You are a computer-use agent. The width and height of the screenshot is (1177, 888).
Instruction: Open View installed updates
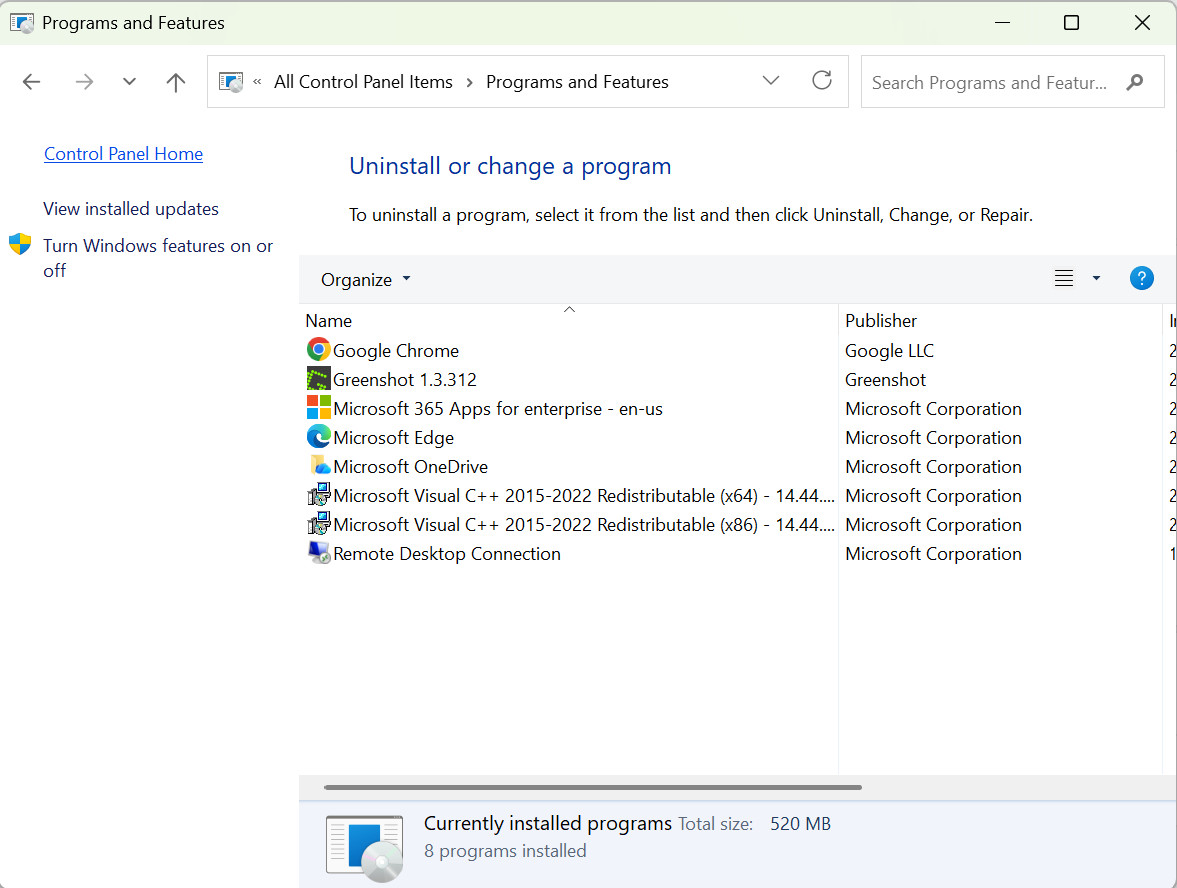pyautogui.click(x=131, y=209)
